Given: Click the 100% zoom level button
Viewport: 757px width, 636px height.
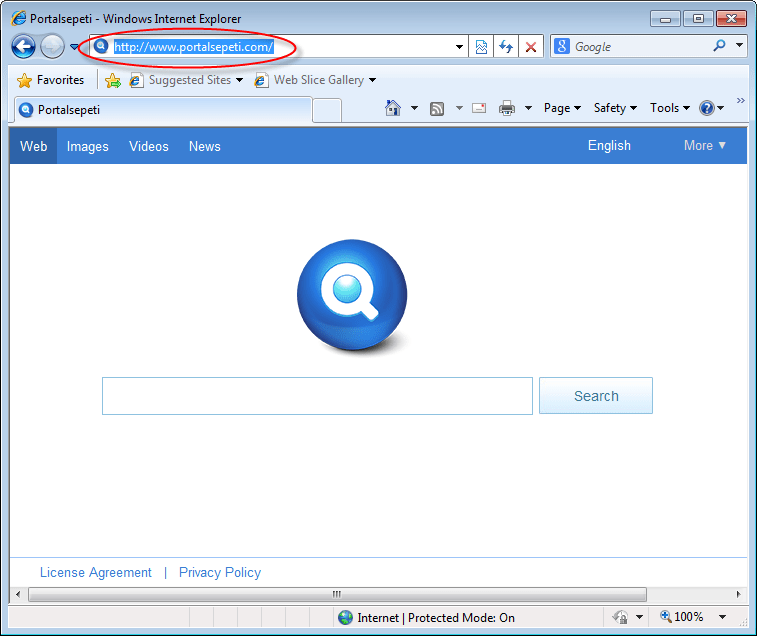Looking at the screenshot, I should [682, 617].
